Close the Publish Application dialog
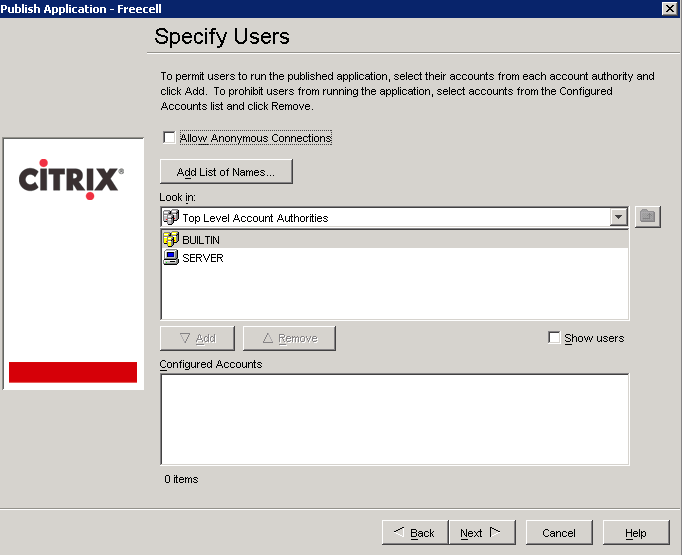 click(669, 8)
